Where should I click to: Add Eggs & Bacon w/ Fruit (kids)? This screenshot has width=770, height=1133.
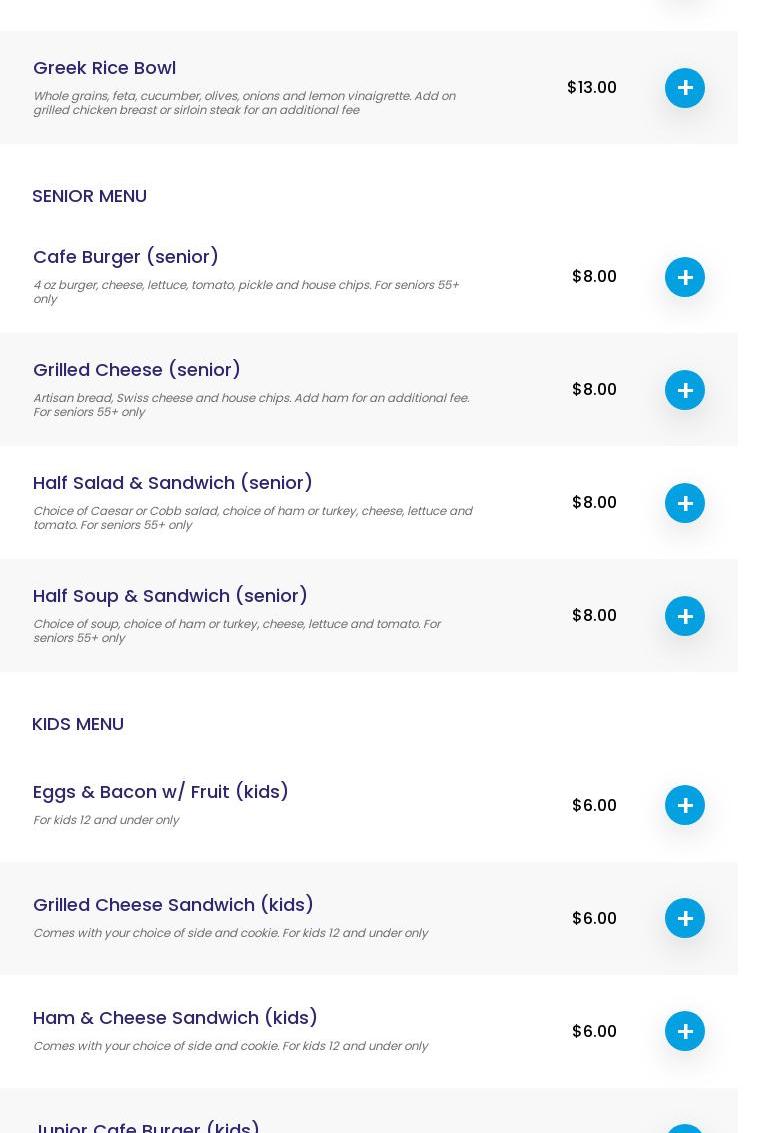(685, 805)
